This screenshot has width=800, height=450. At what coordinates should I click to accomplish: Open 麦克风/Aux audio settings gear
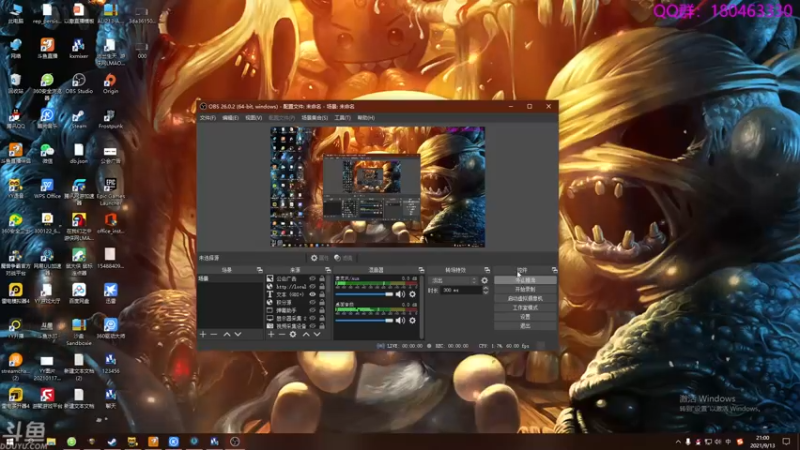tap(412, 294)
